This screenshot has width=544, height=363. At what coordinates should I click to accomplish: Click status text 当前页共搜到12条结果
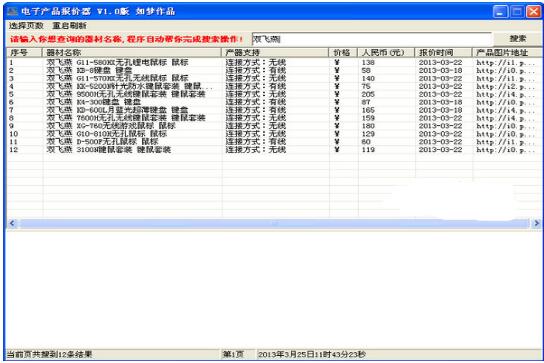[49, 355]
